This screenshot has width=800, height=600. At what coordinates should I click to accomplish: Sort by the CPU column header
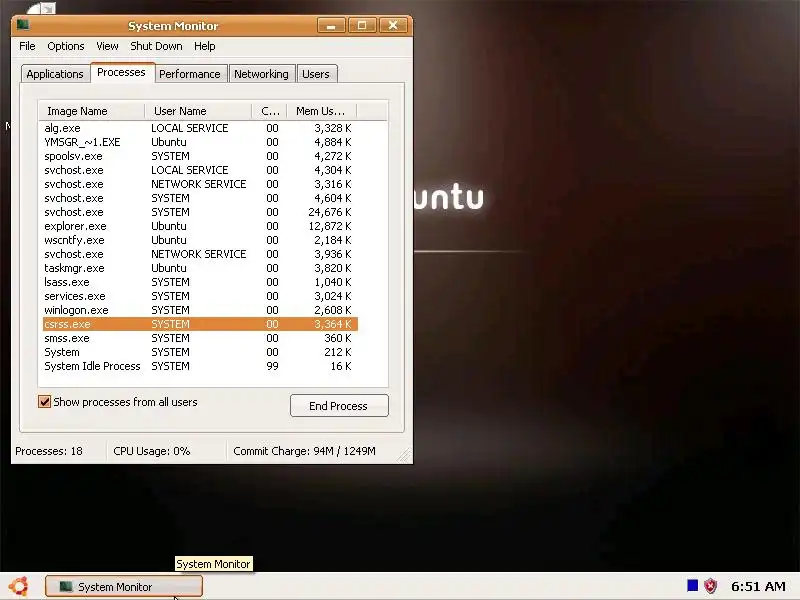click(270, 111)
